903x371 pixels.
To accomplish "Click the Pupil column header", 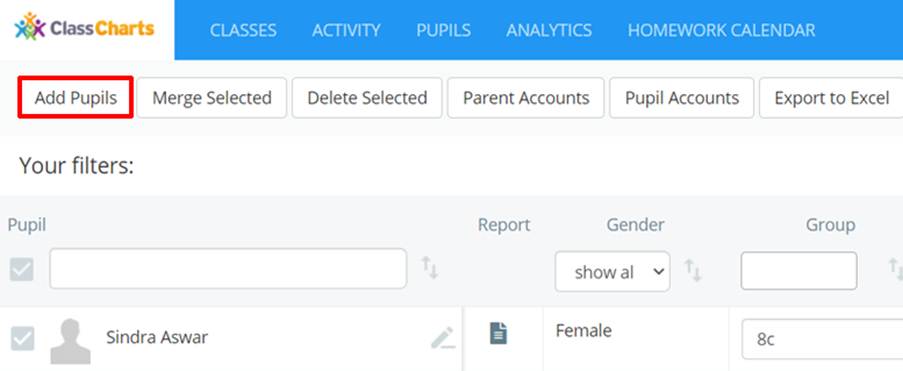I will click(26, 225).
